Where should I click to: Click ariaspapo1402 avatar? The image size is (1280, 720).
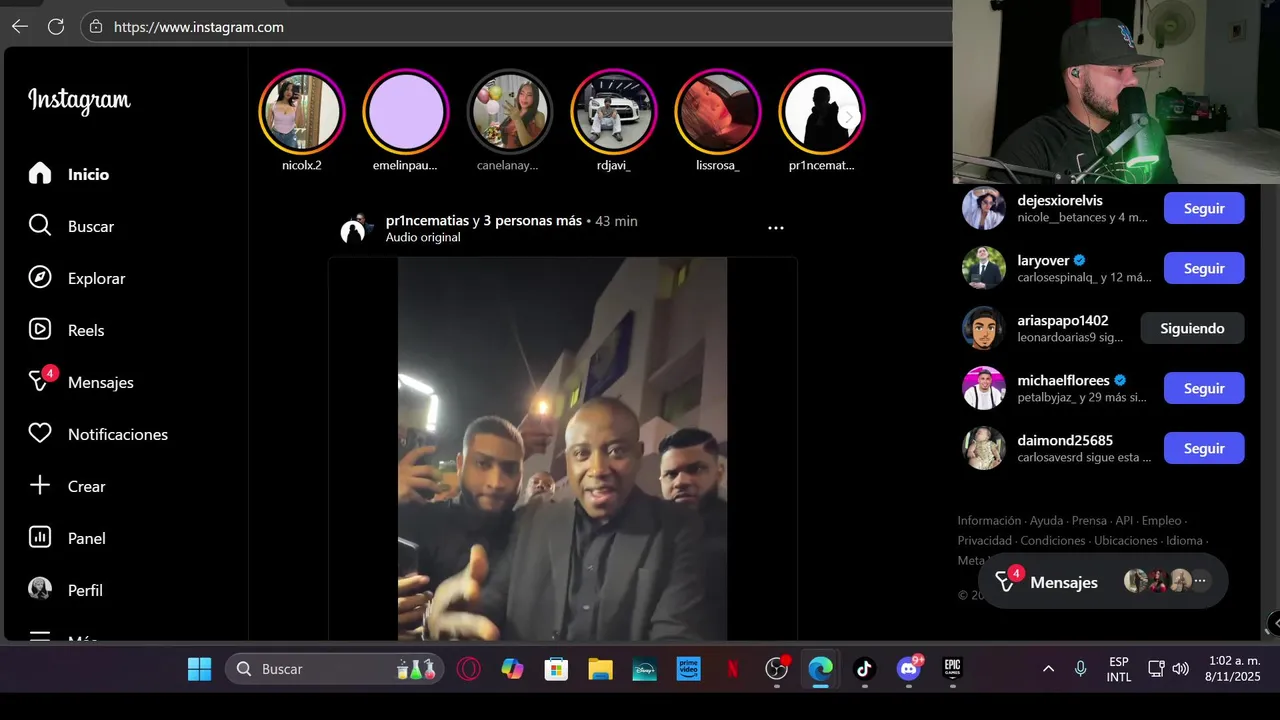(x=984, y=328)
